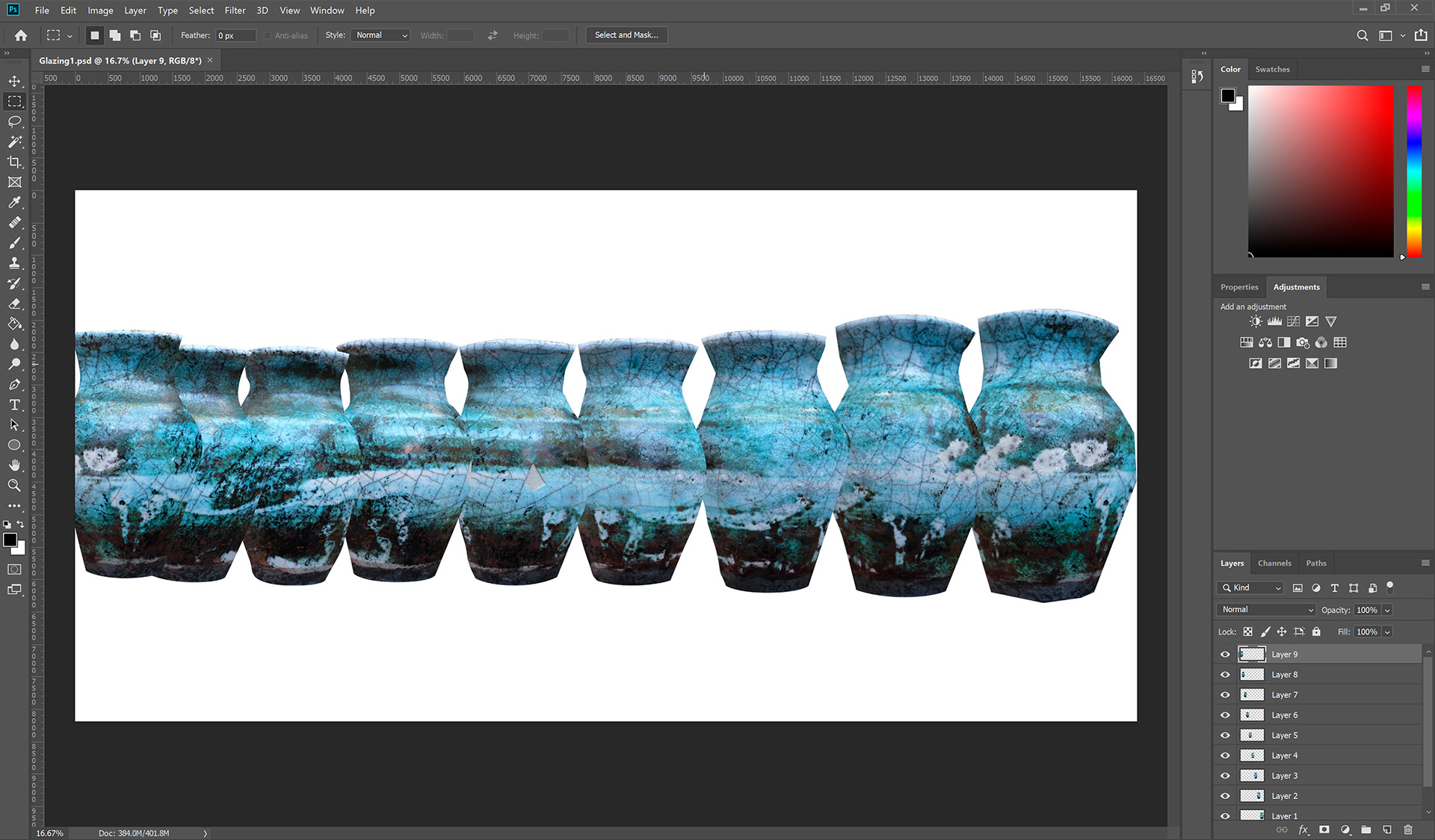Open the Select menu
The height and width of the screenshot is (840, 1435).
201,10
